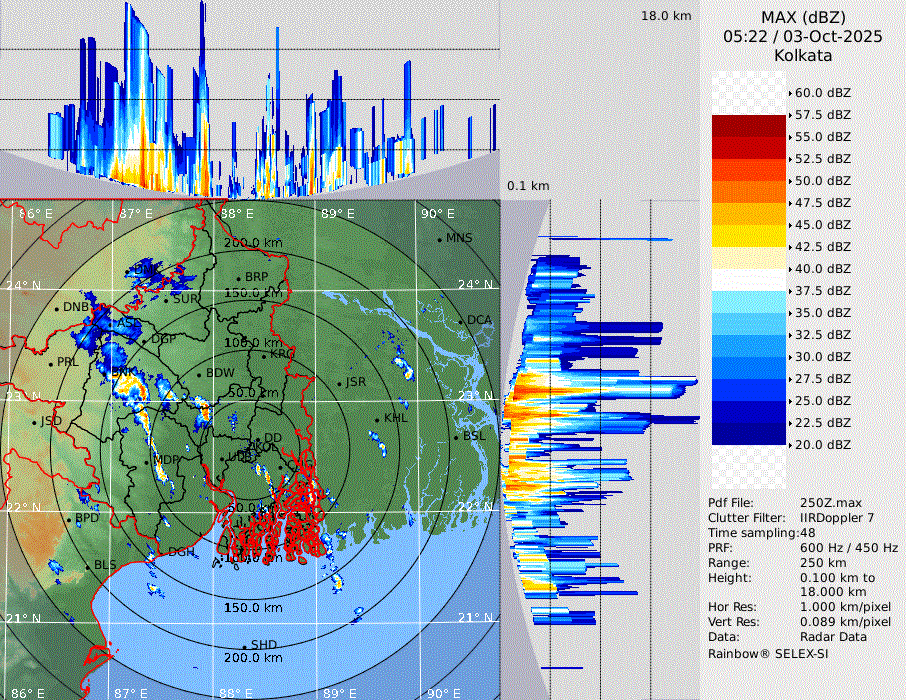Click the Kolkata radar name heading
Screen dimensions: 906x700
click(802, 55)
